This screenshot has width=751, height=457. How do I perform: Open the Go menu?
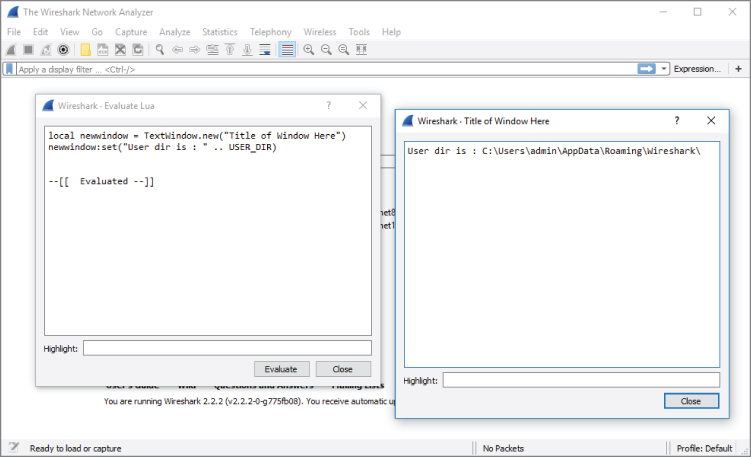coord(97,32)
